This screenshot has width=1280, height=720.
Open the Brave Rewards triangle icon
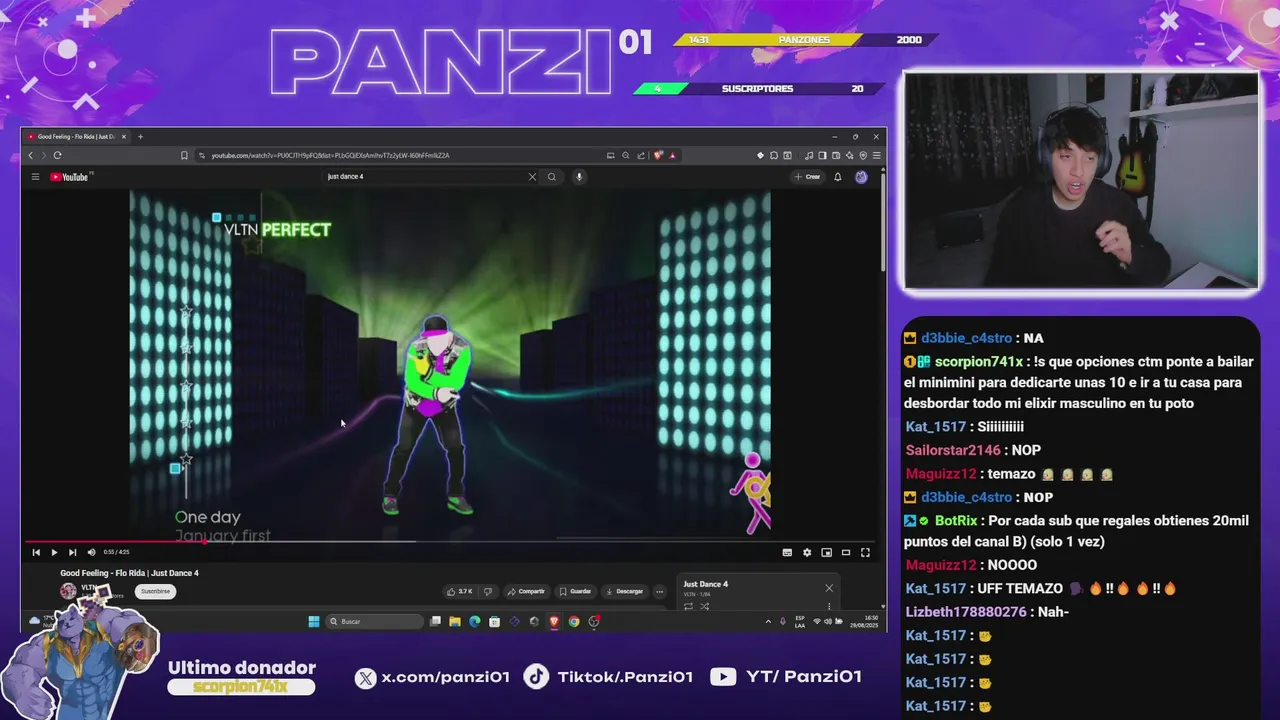(672, 155)
